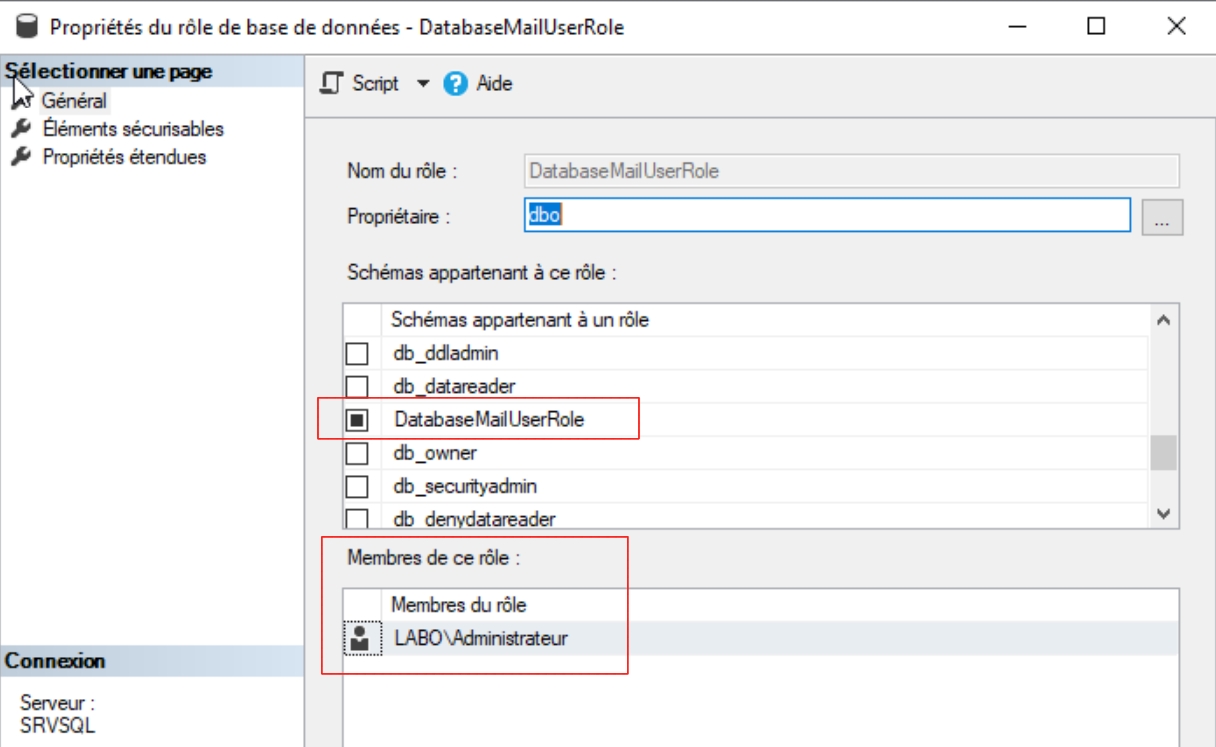Click the schemas list scrollbar thumb
Image resolution: width=1216 pixels, height=747 pixels.
[x=1163, y=453]
